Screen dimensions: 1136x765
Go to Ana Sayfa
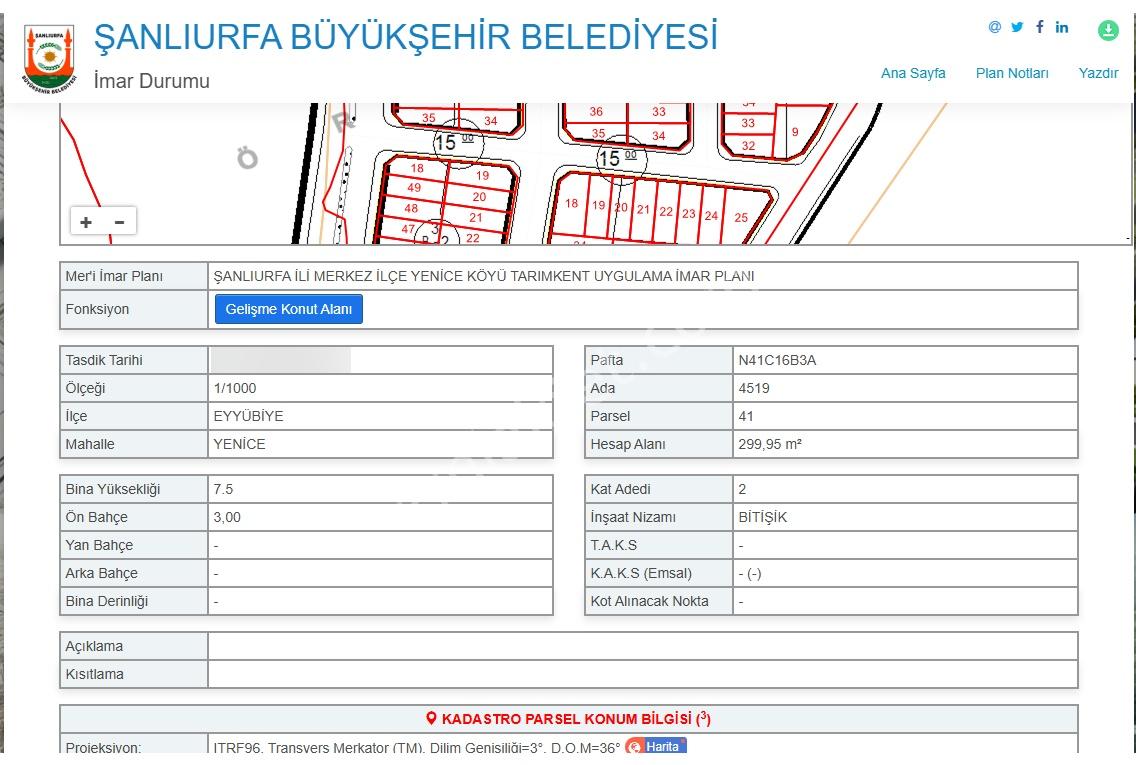[x=913, y=73]
